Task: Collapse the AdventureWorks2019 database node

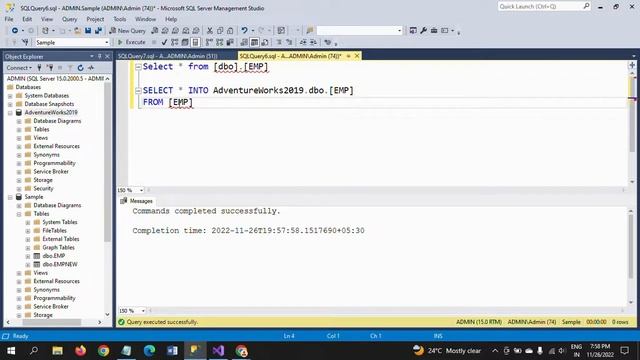Action: 10,113
